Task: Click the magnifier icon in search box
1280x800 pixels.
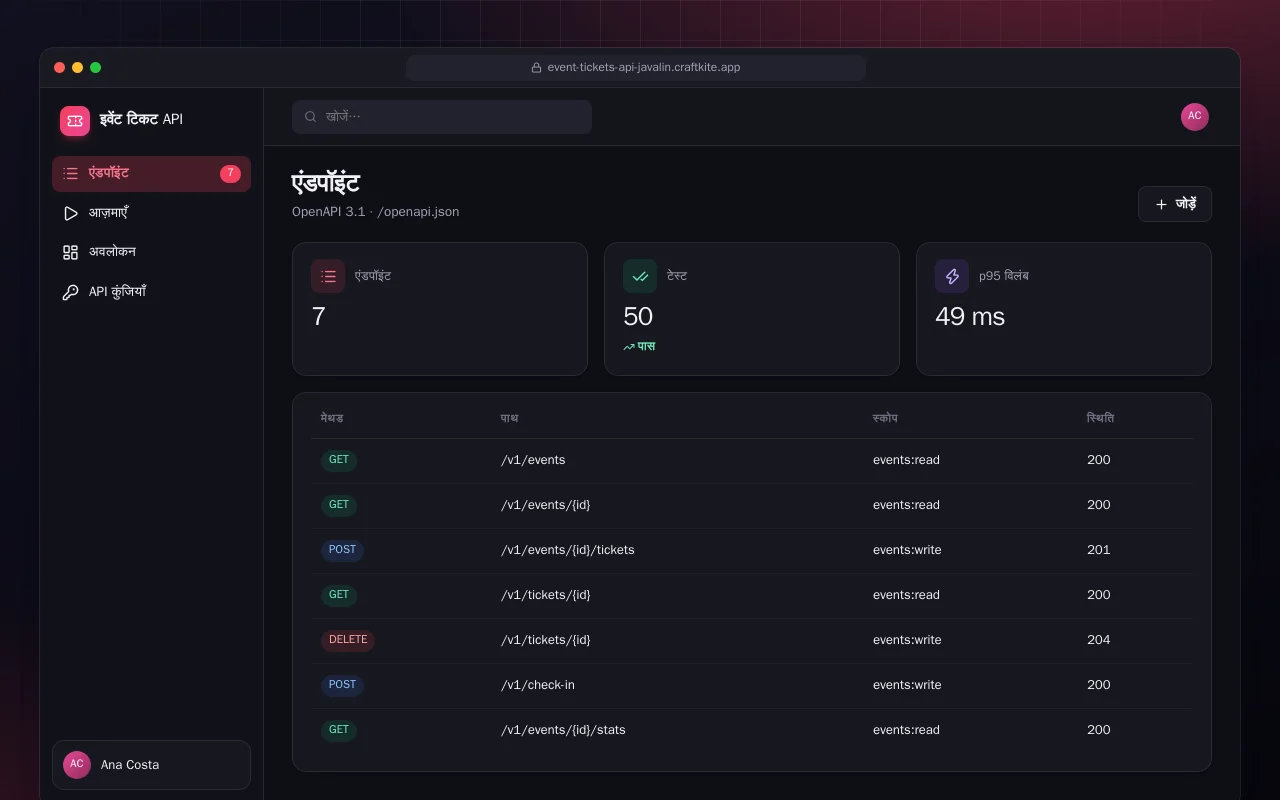Action: point(311,117)
